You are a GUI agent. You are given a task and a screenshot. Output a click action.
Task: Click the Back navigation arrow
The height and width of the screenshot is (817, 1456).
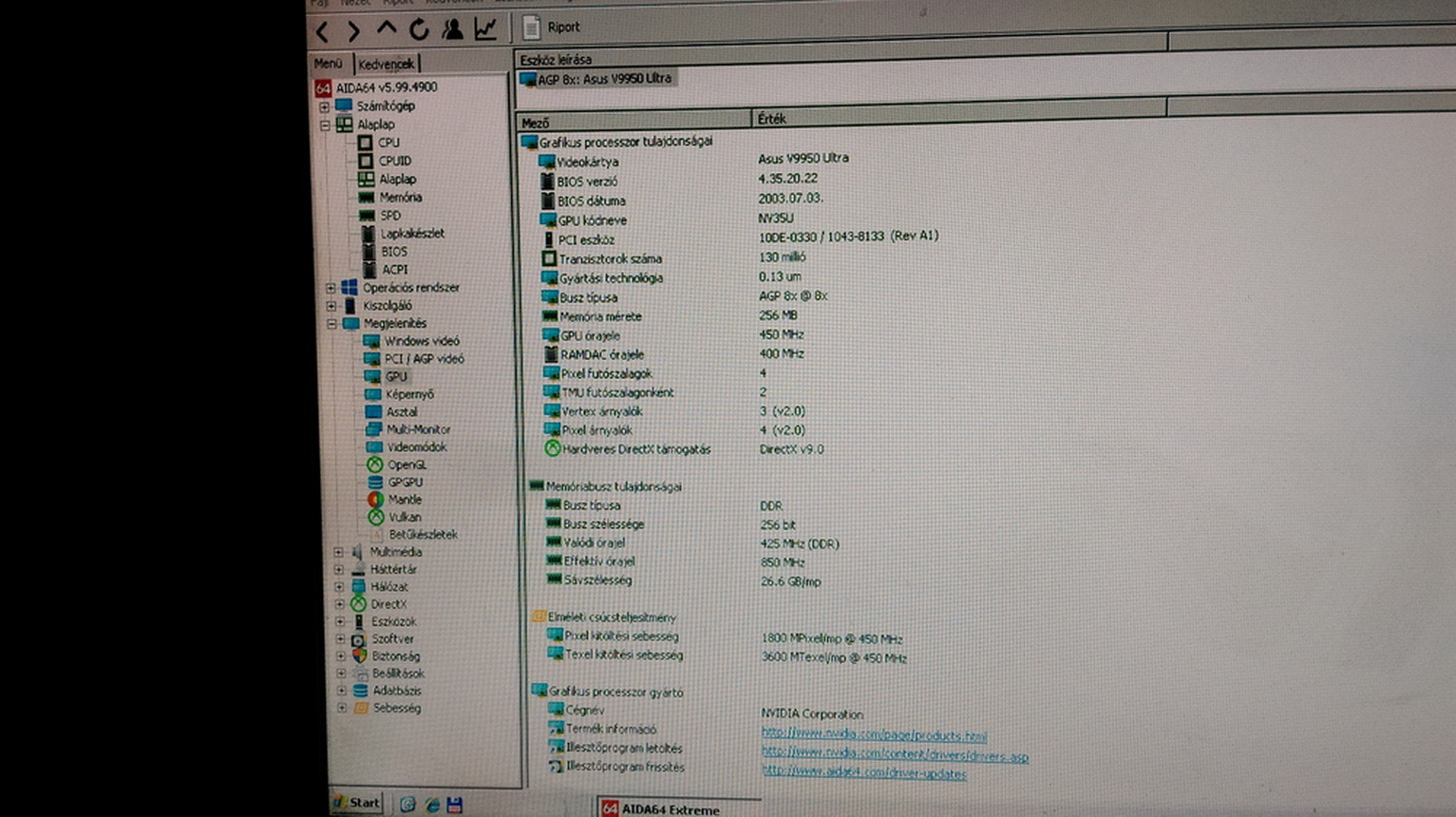pyautogui.click(x=323, y=32)
